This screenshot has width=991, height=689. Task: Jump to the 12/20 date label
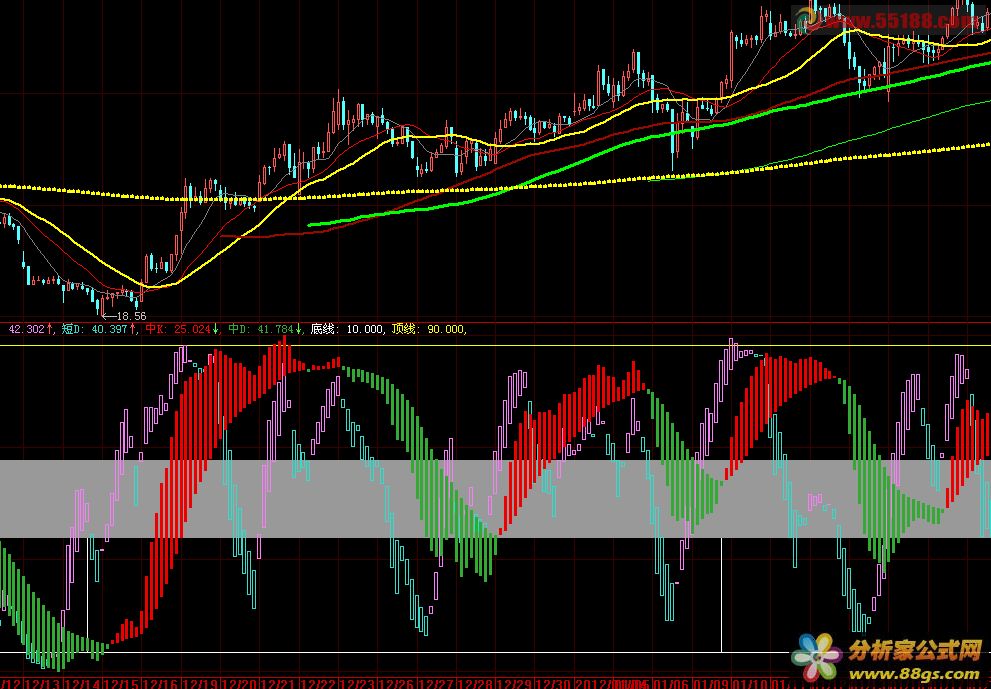[x=240, y=684]
